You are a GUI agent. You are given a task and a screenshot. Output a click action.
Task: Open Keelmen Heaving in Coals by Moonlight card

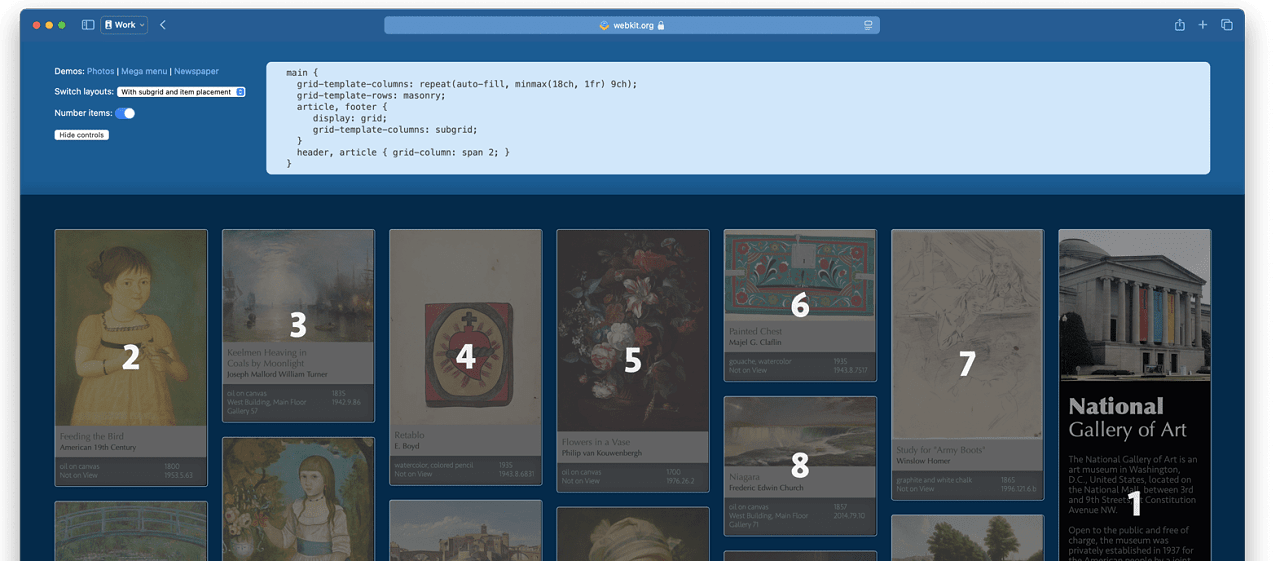[x=298, y=325]
